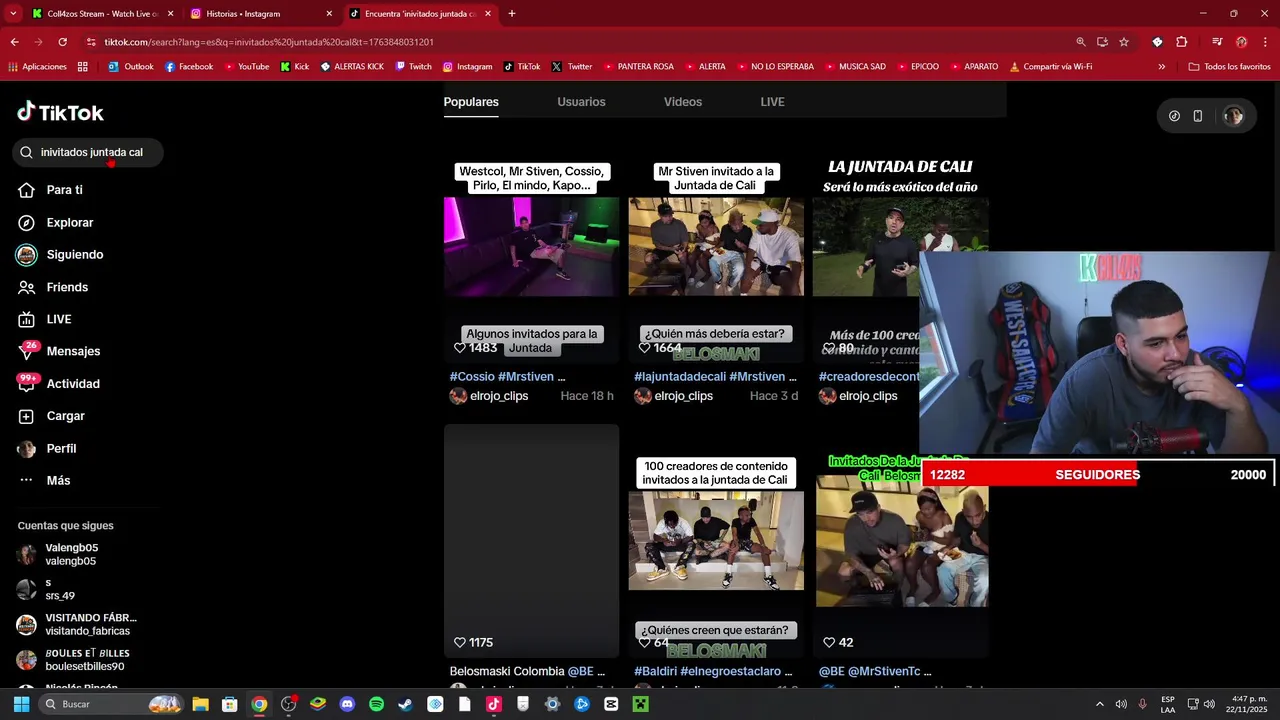This screenshot has width=1280, height=720.
Task: Click the 'Belosmaski Colombia @BE' caption
Action: pos(527,671)
